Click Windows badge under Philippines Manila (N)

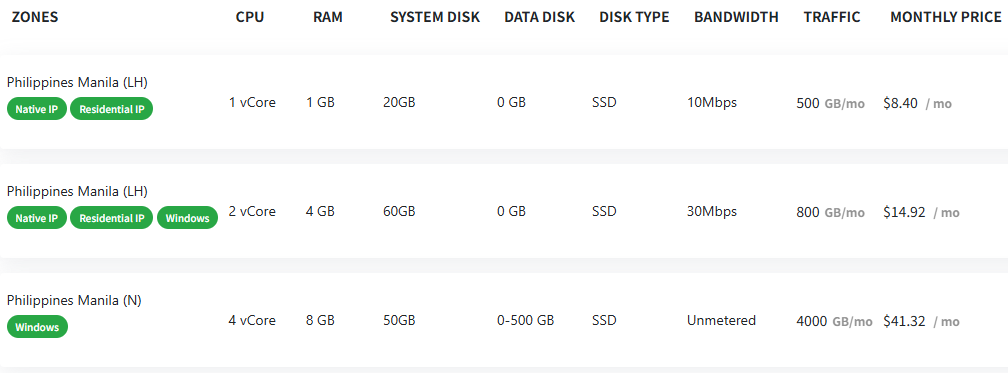[37, 327]
